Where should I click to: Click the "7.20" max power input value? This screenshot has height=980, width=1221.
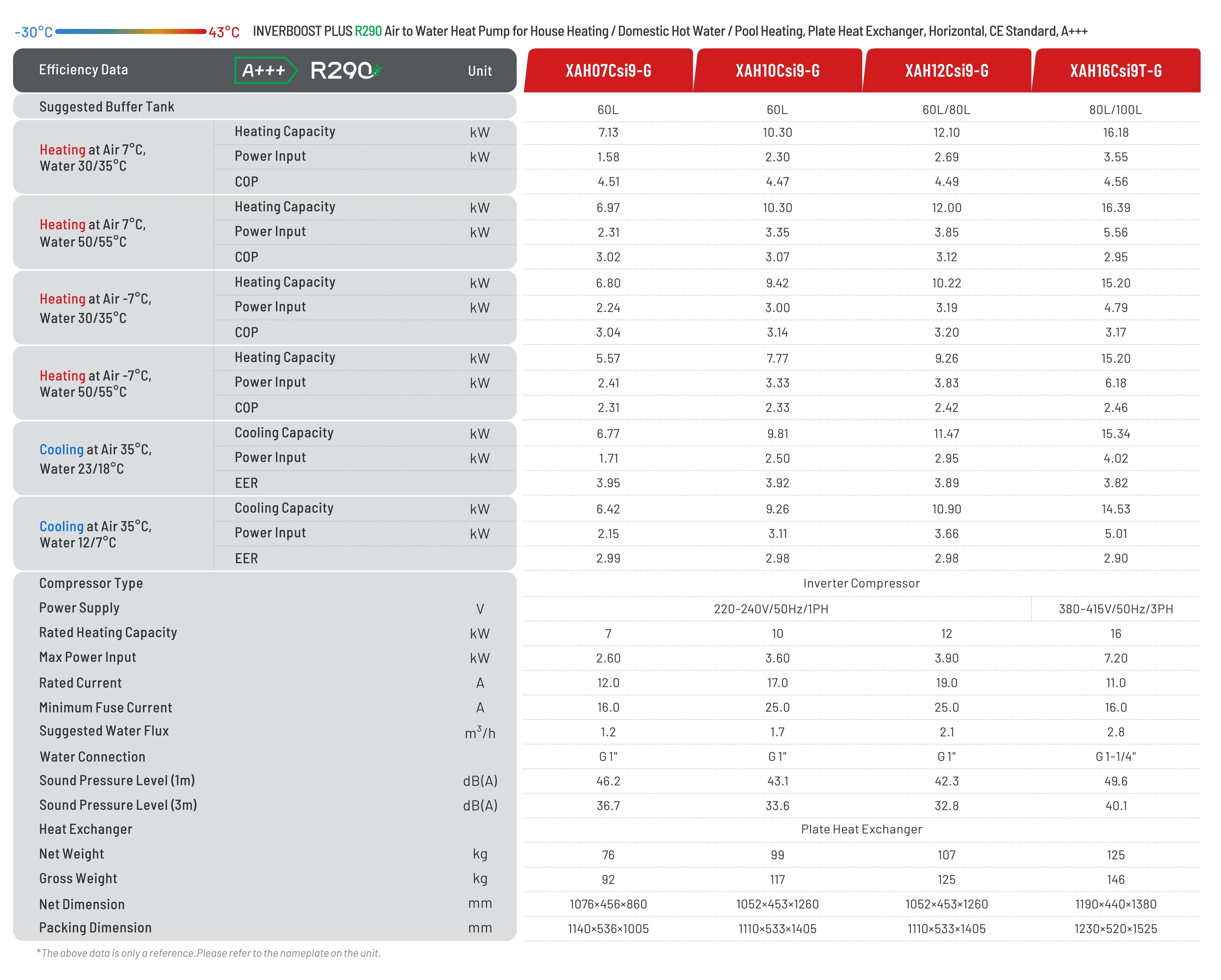1116,658
